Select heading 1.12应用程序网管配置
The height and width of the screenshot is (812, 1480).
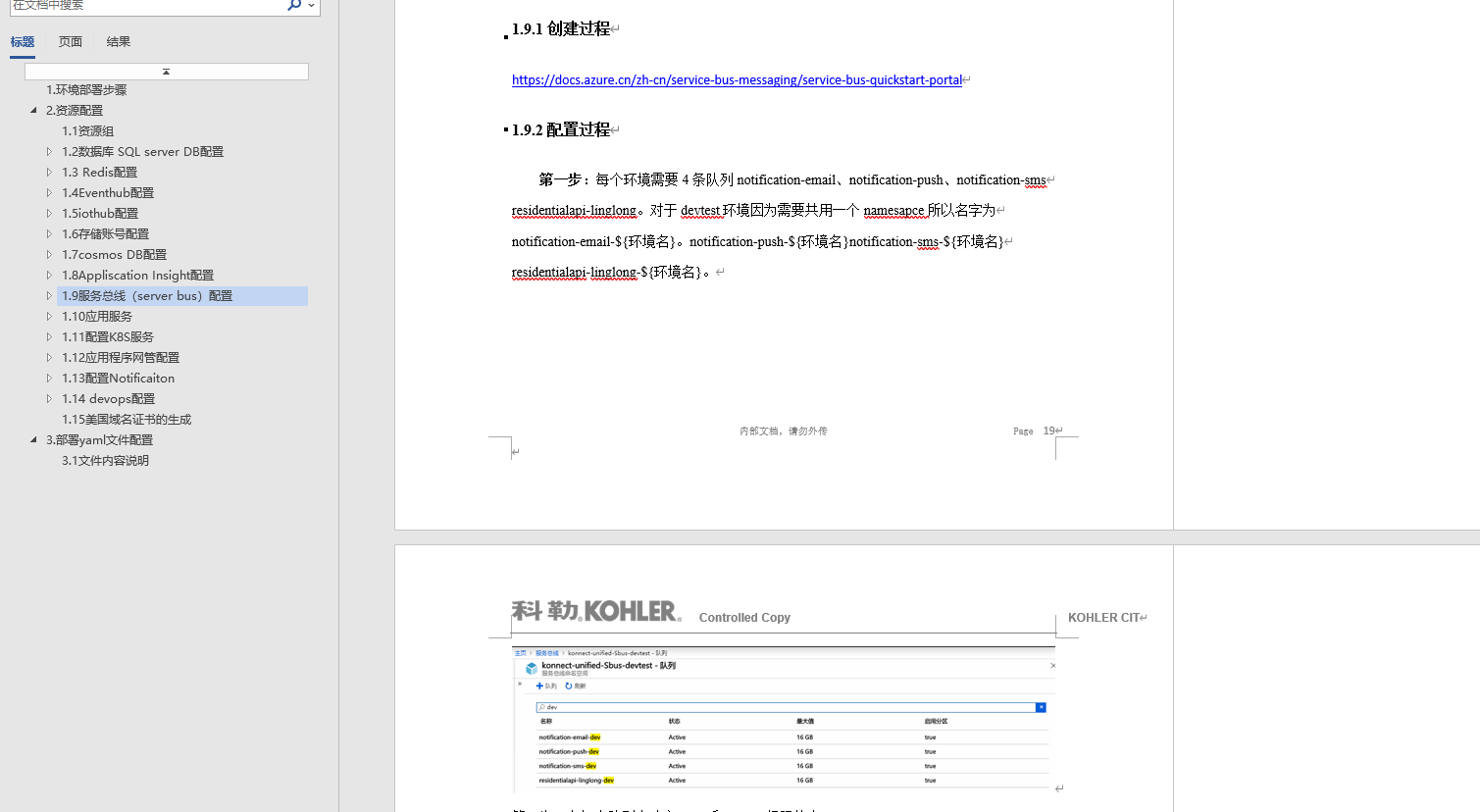pos(121,358)
